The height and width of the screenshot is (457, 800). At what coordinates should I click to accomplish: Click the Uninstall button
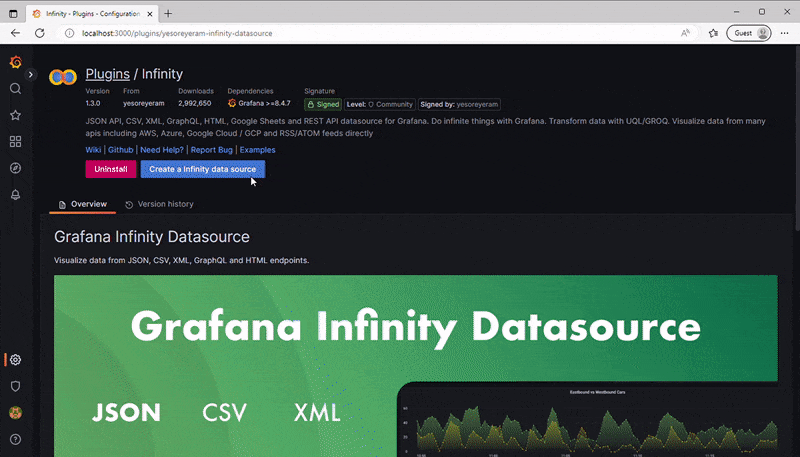[111, 169]
